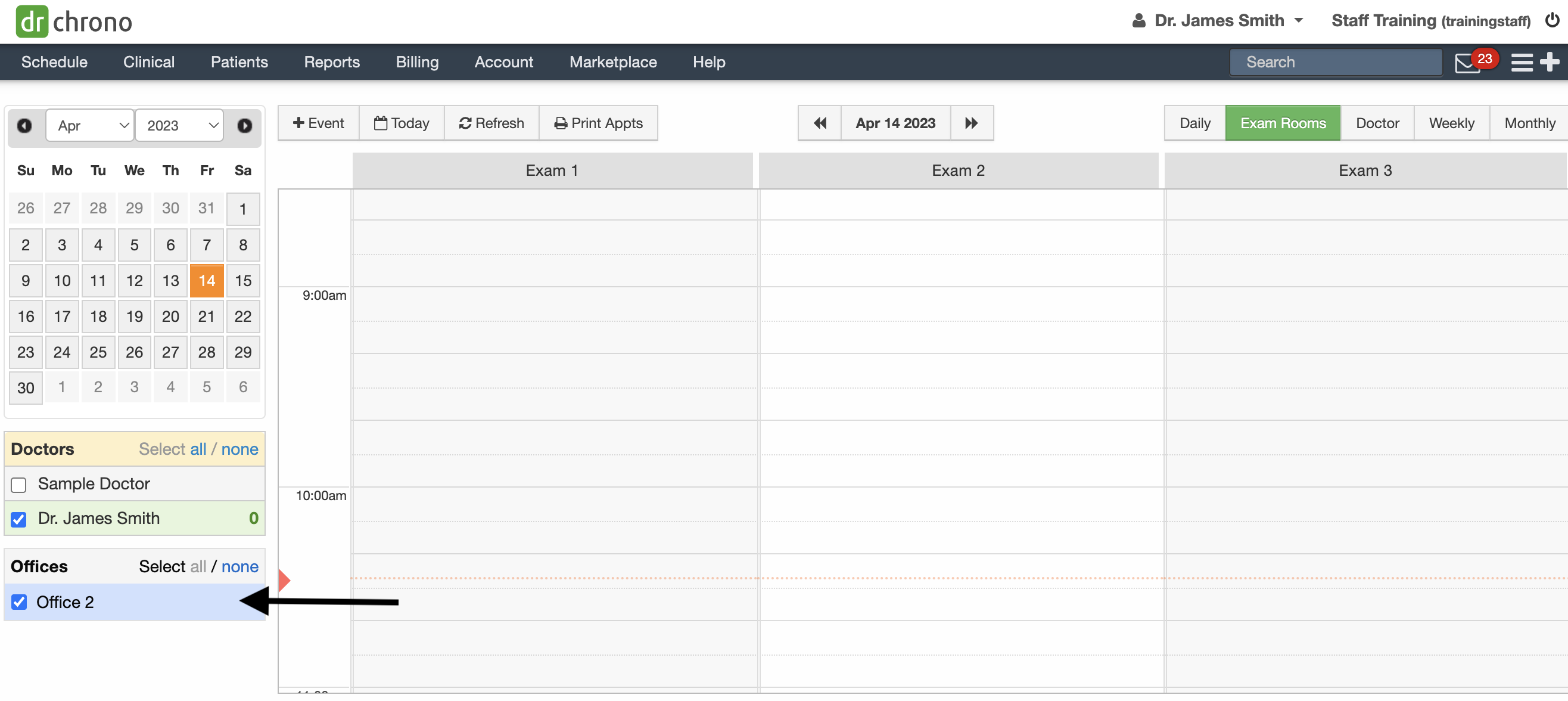
Task: Click Exam 2 column header
Action: [x=958, y=170]
